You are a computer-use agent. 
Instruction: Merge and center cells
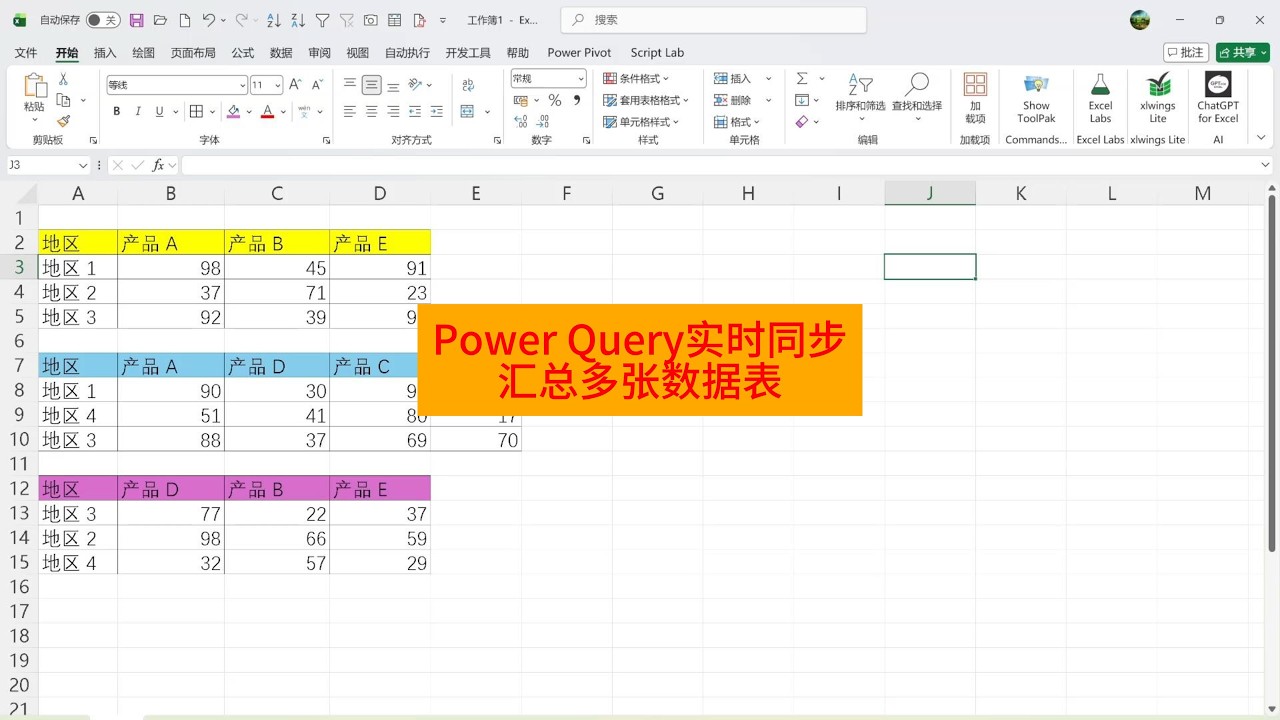click(467, 111)
